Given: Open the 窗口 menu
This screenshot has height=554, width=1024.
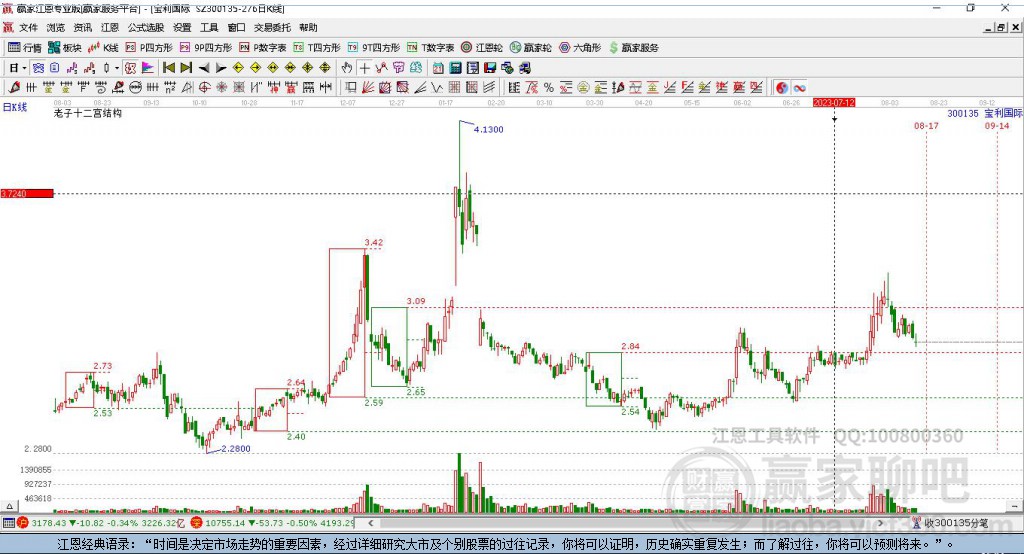Looking at the screenshot, I should point(236,27).
